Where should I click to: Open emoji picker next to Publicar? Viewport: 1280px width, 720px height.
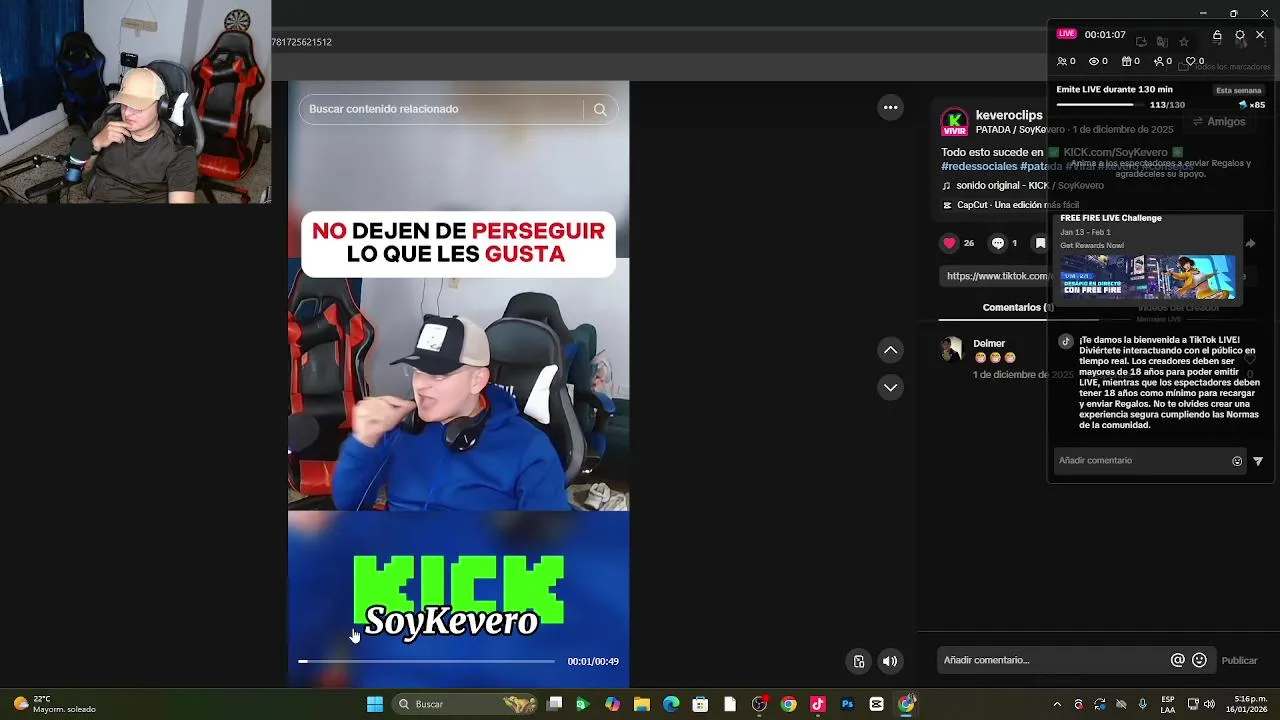[x=1199, y=660]
